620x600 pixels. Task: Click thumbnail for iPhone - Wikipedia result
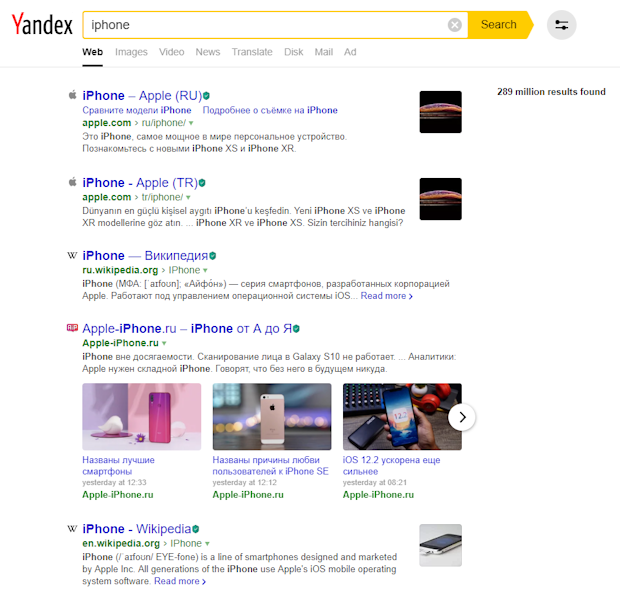[440, 545]
